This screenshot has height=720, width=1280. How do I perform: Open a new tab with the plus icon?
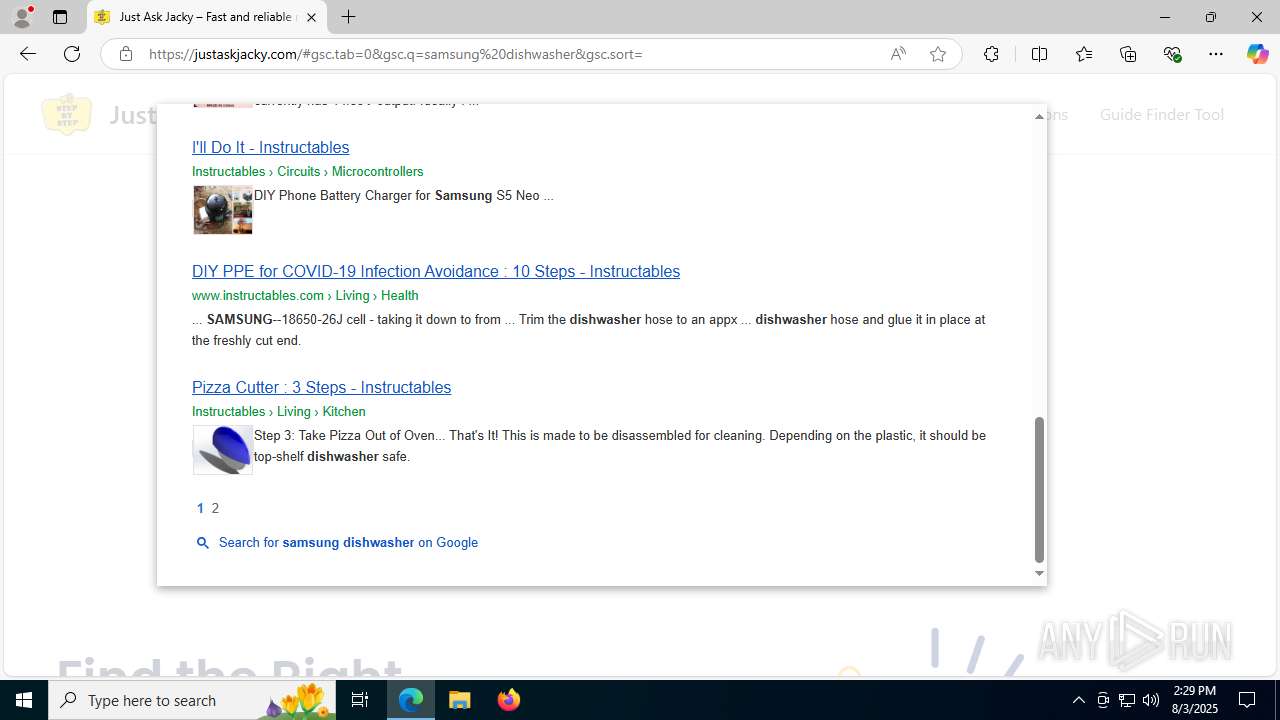click(x=348, y=17)
